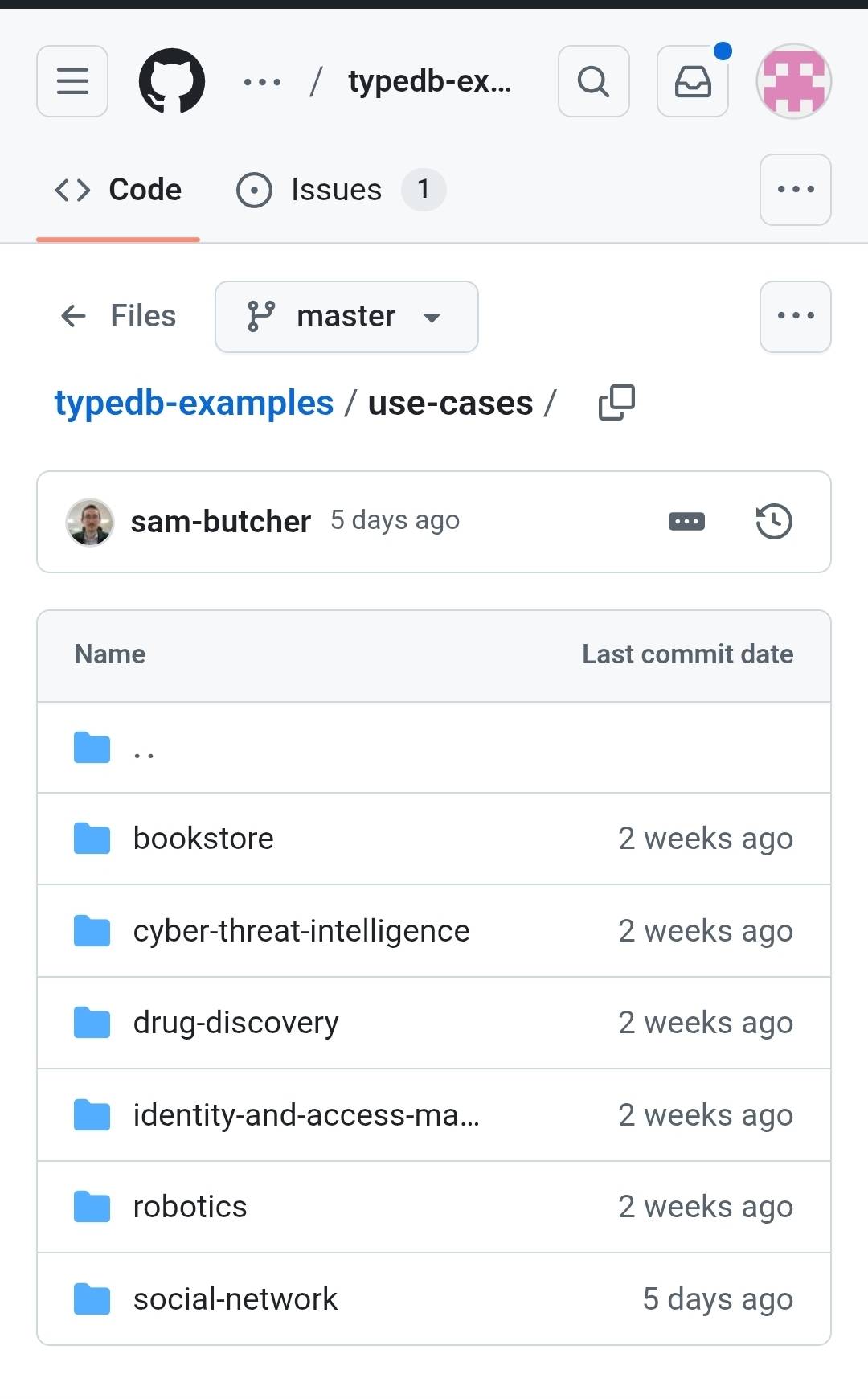Go to GitHub homepage via Octocat logo
This screenshot has width=868, height=1399.
pyautogui.click(x=172, y=81)
